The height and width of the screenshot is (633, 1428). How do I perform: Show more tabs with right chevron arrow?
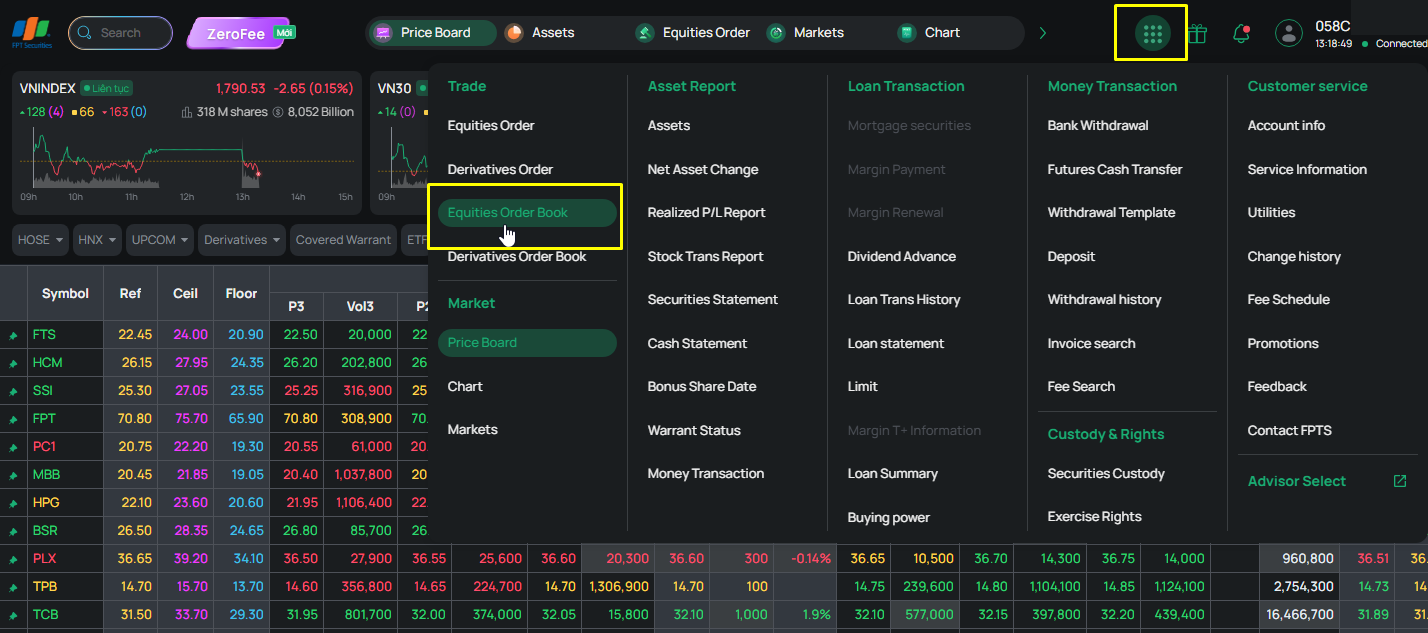point(1043,33)
